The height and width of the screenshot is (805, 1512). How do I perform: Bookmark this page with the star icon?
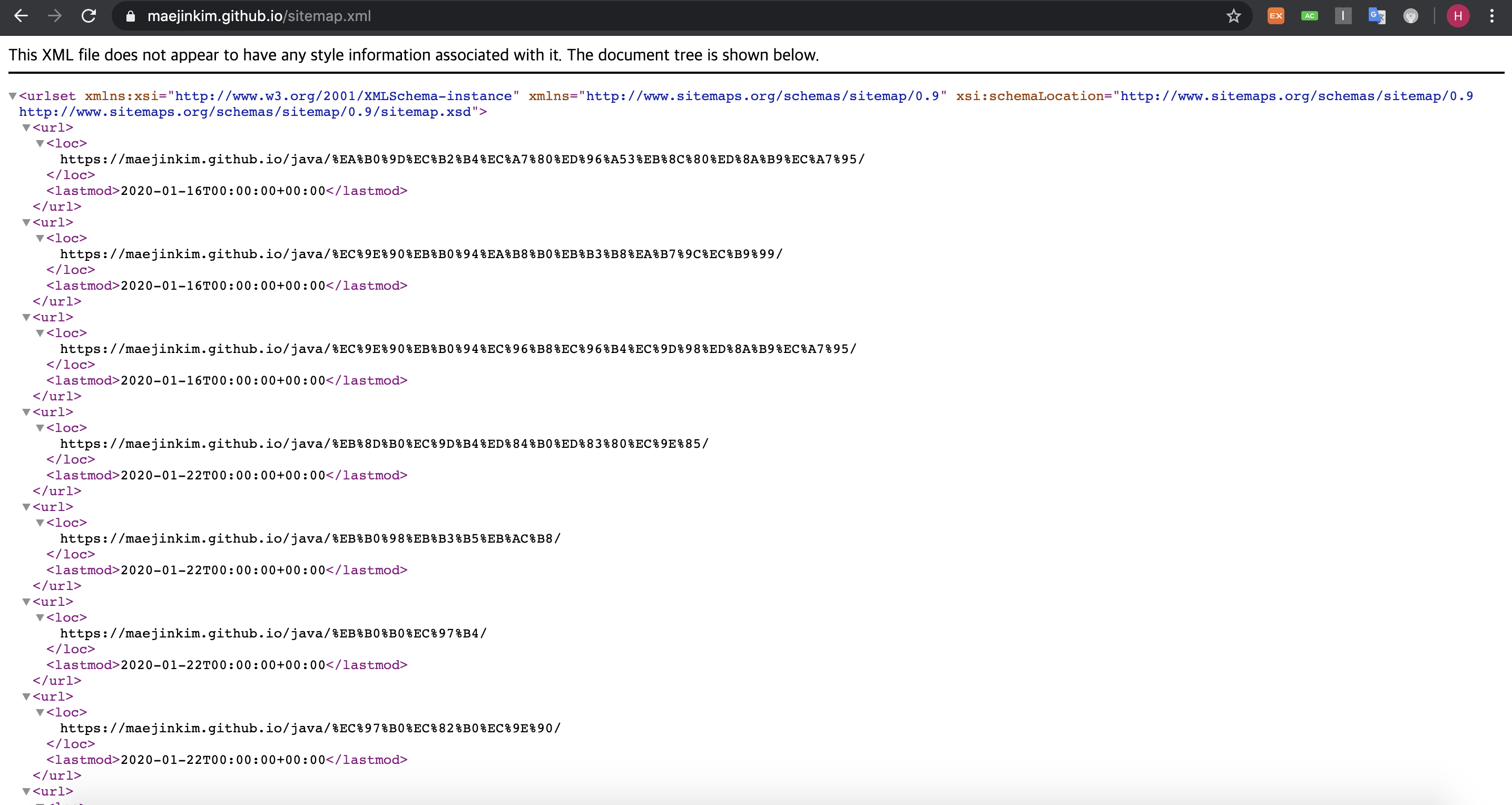tap(1233, 16)
